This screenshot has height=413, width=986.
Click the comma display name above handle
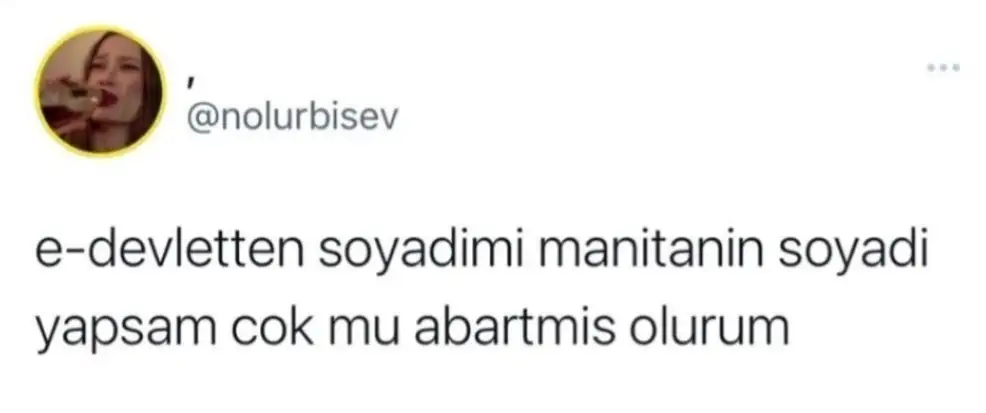pos(192,83)
